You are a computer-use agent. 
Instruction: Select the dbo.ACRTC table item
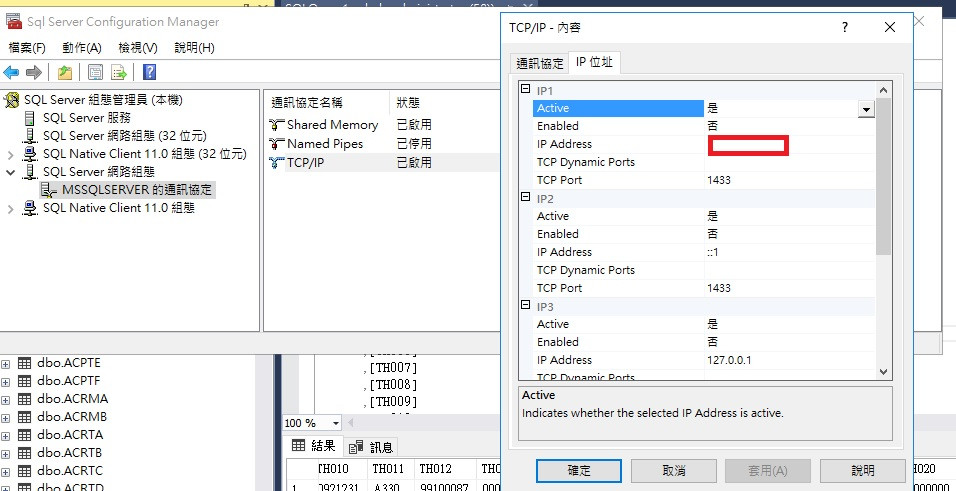(x=70, y=471)
